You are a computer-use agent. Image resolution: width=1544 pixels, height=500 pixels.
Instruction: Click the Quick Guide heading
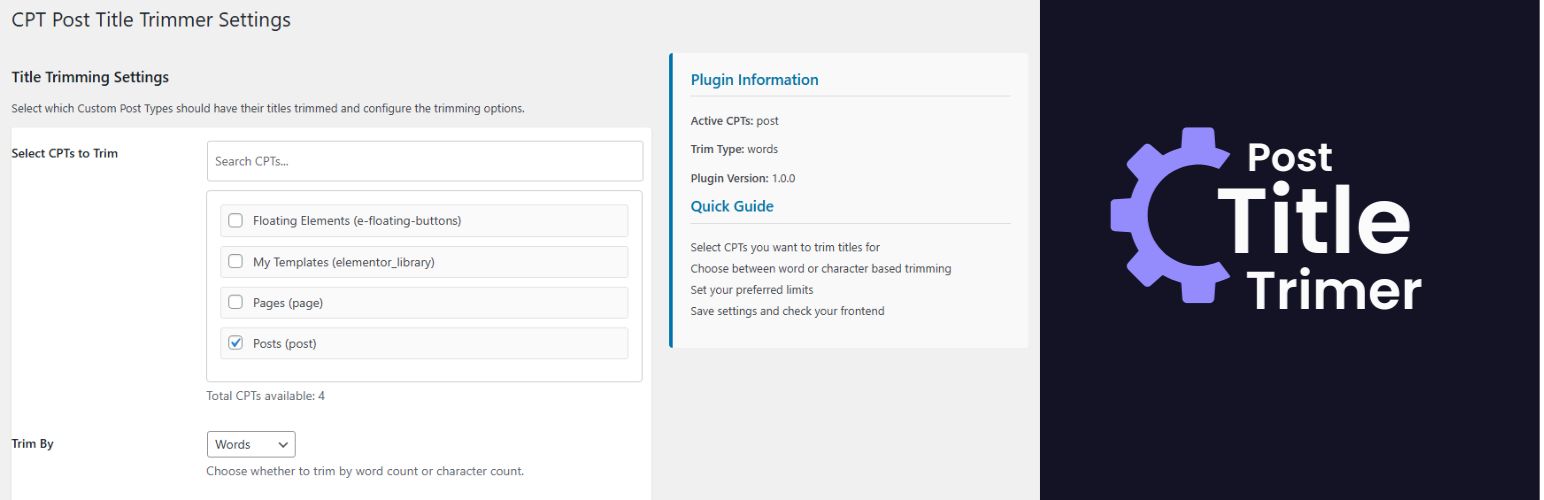tap(732, 207)
